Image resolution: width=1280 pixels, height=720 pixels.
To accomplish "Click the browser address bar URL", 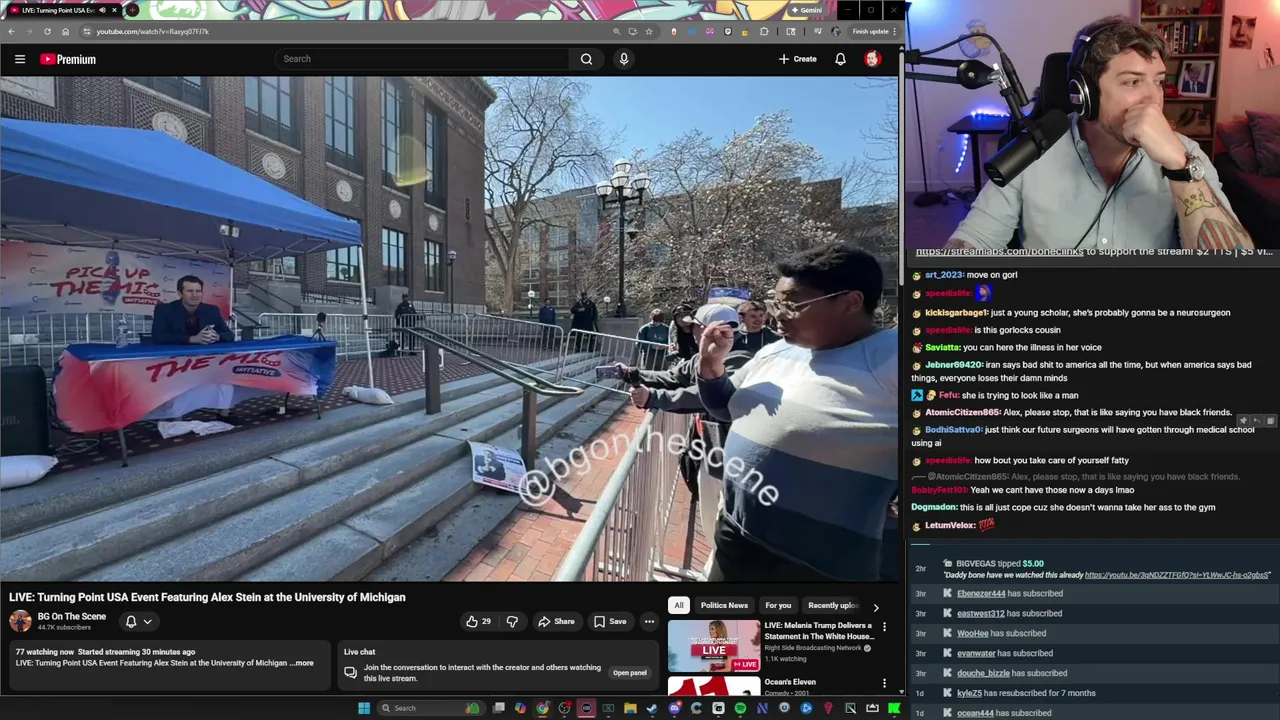I will [152, 31].
